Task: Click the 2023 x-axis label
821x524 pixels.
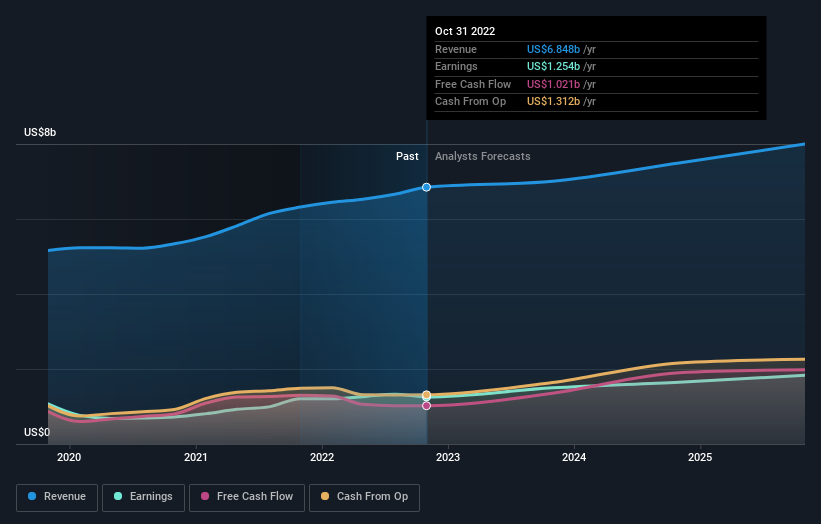Action: click(x=448, y=458)
